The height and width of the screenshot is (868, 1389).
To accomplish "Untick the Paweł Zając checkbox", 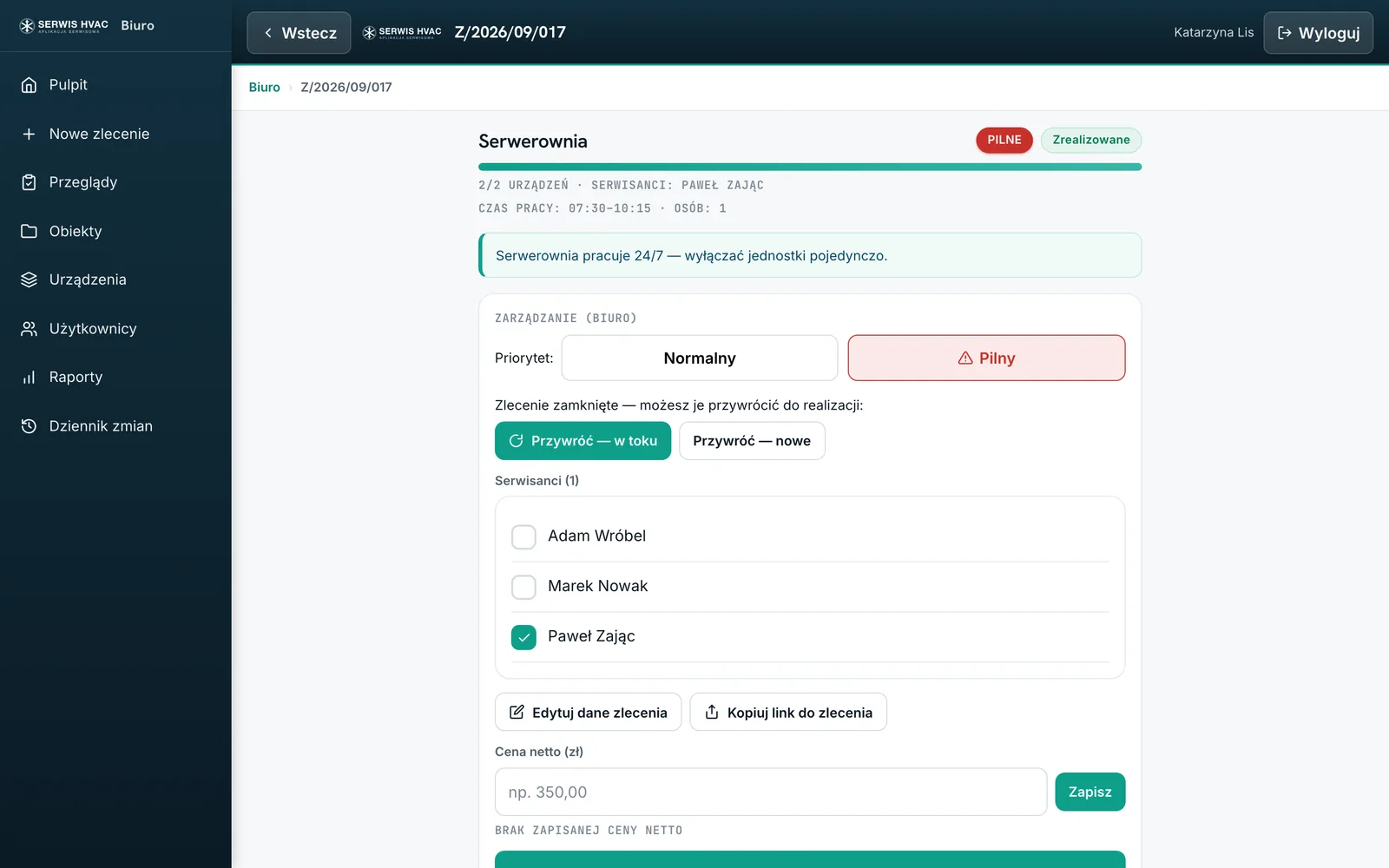I will click(x=523, y=638).
